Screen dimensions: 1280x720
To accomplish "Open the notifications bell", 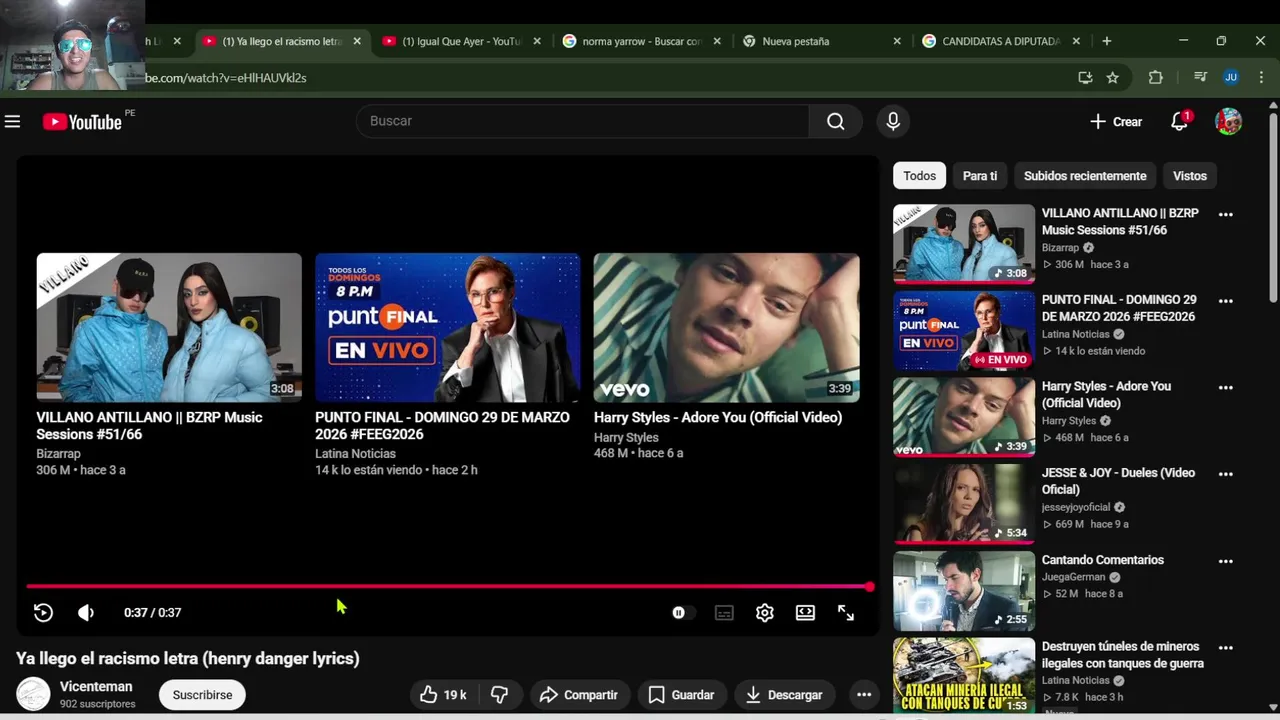I will (1180, 121).
